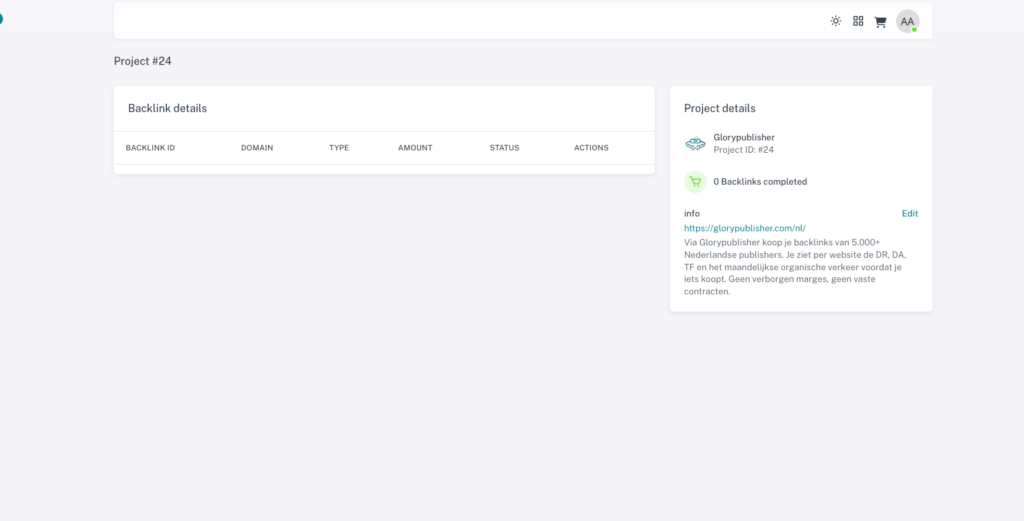
Task: Click the info label in Project details
Action: click(x=692, y=213)
